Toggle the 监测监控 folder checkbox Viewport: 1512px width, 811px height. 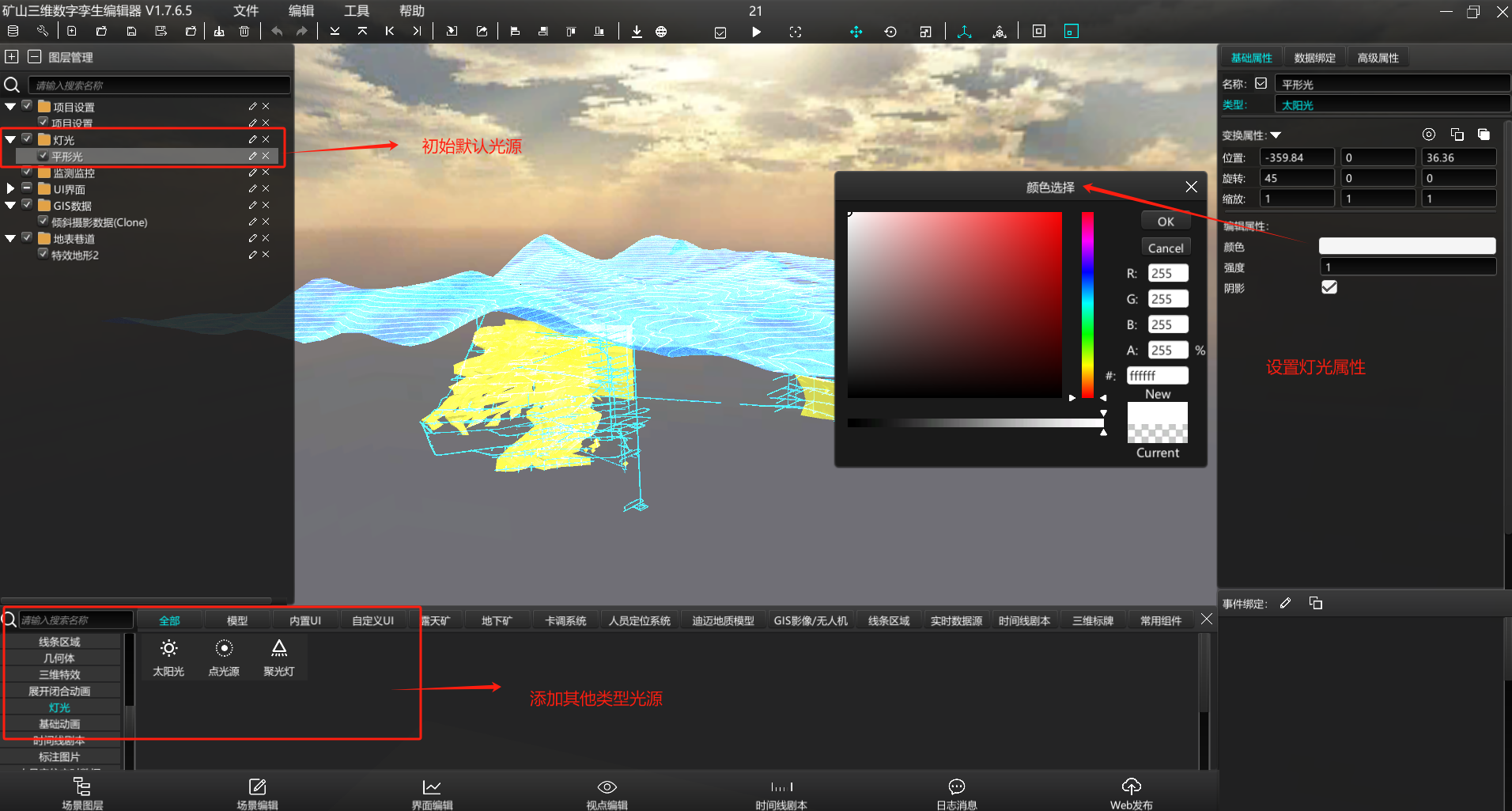click(28, 172)
